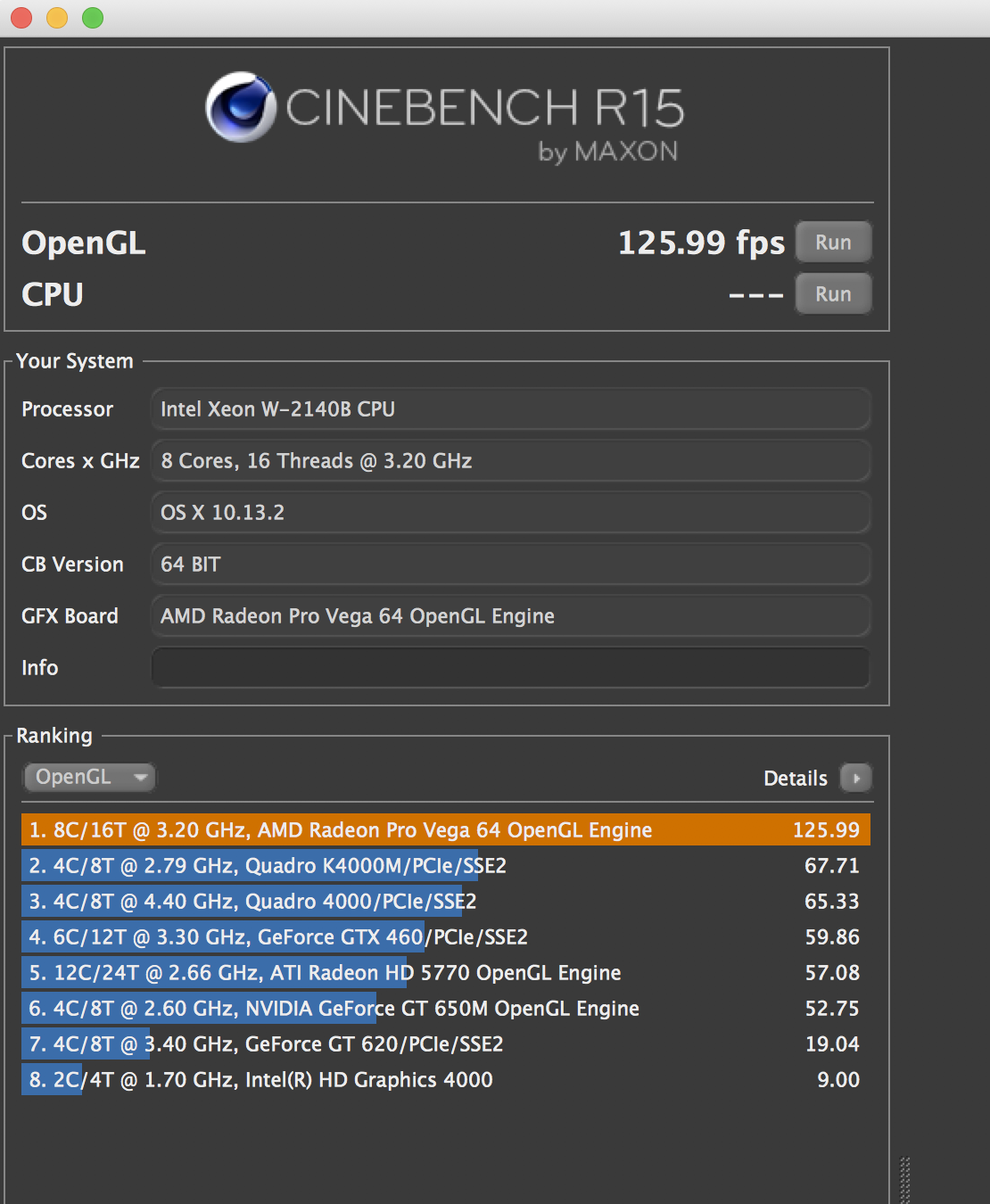Select ranking row GeForce GT 620
The width and height of the screenshot is (990, 1204).
(446, 1043)
